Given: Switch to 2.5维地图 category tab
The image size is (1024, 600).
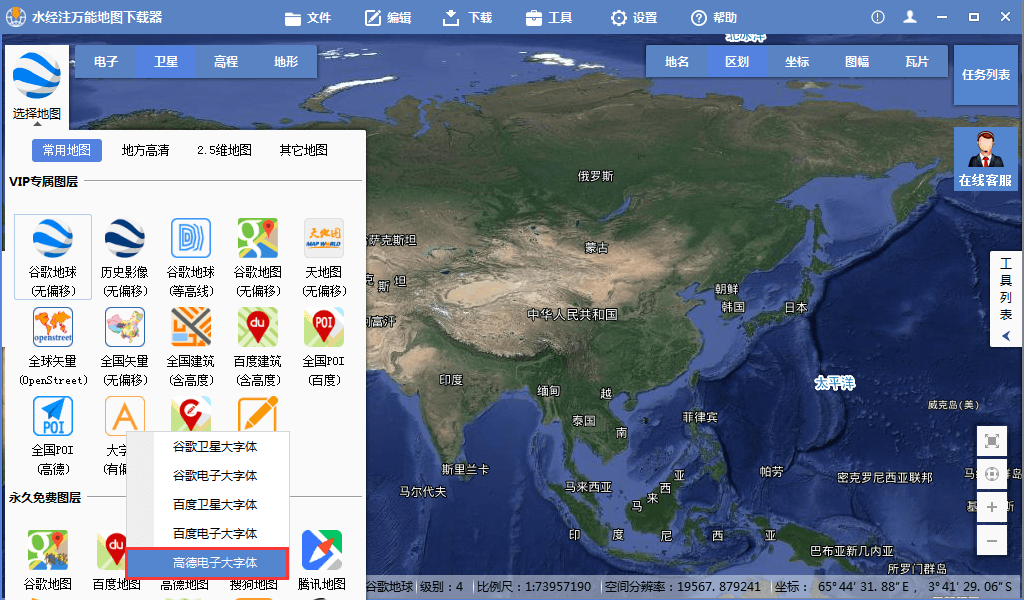Looking at the screenshot, I should [x=225, y=150].
